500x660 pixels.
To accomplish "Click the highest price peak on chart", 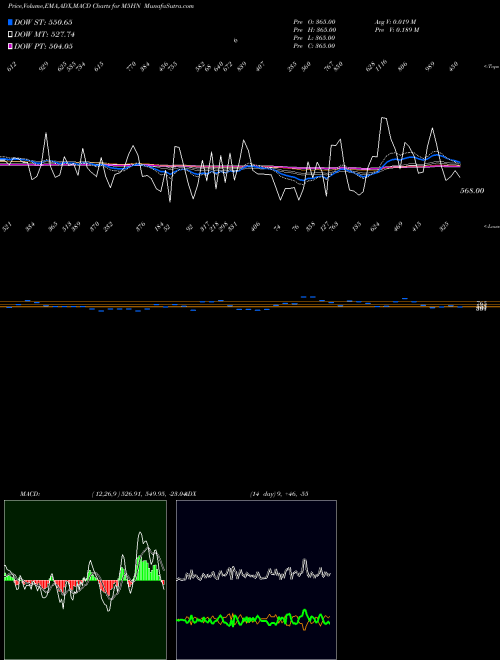I will point(383,118).
